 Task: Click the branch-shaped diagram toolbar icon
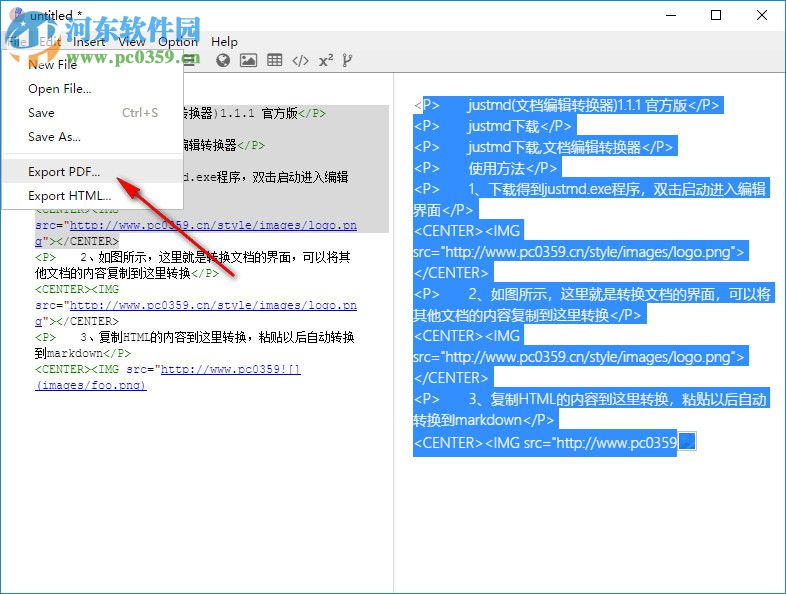(347, 61)
